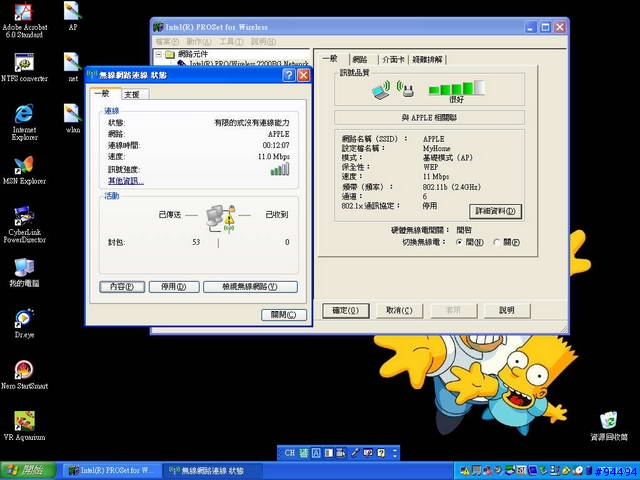This screenshot has width=640, height=480.
Task: Open the IME help question mark icon
Action: (x=381, y=453)
